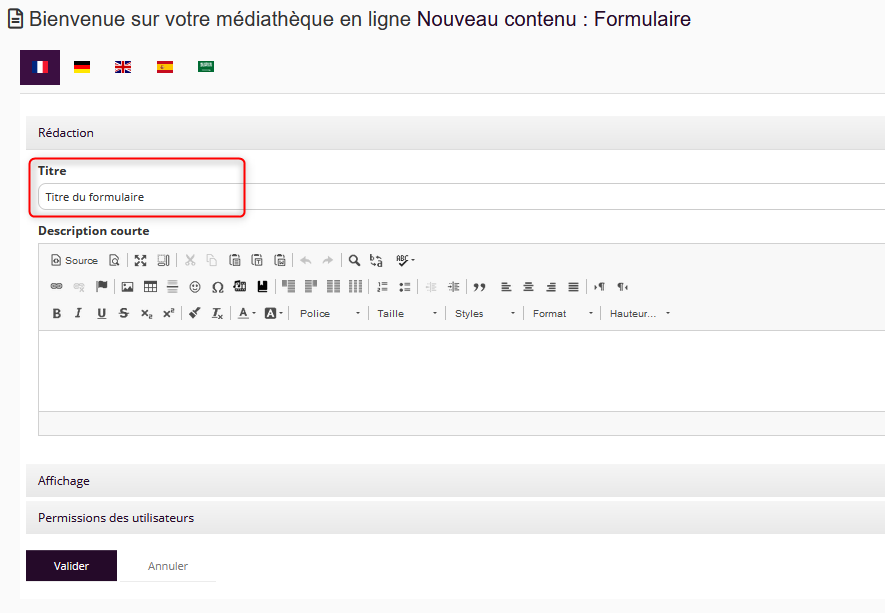Toggle bold formatting
The height and width of the screenshot is (613, 885).
57,314
